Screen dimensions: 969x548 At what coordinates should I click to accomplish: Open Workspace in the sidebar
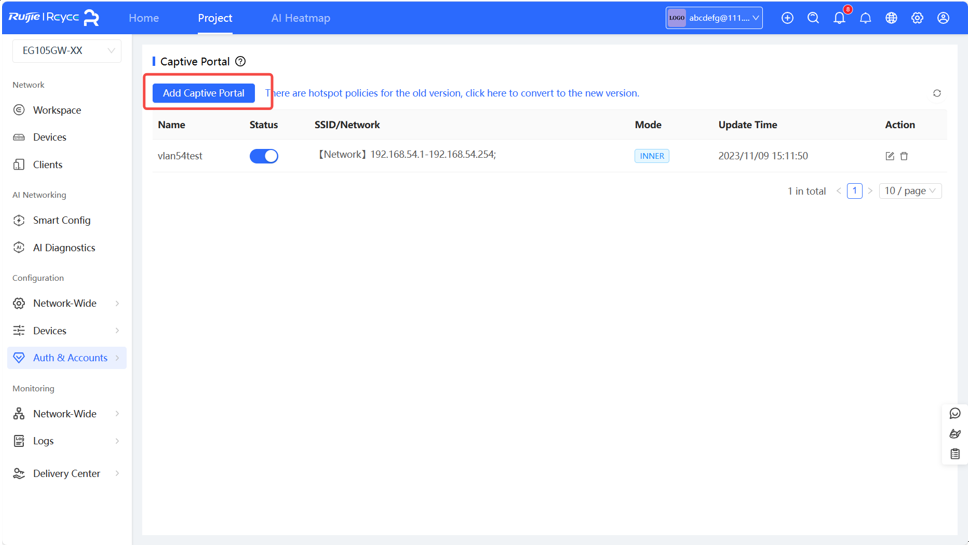coord(57,110)
